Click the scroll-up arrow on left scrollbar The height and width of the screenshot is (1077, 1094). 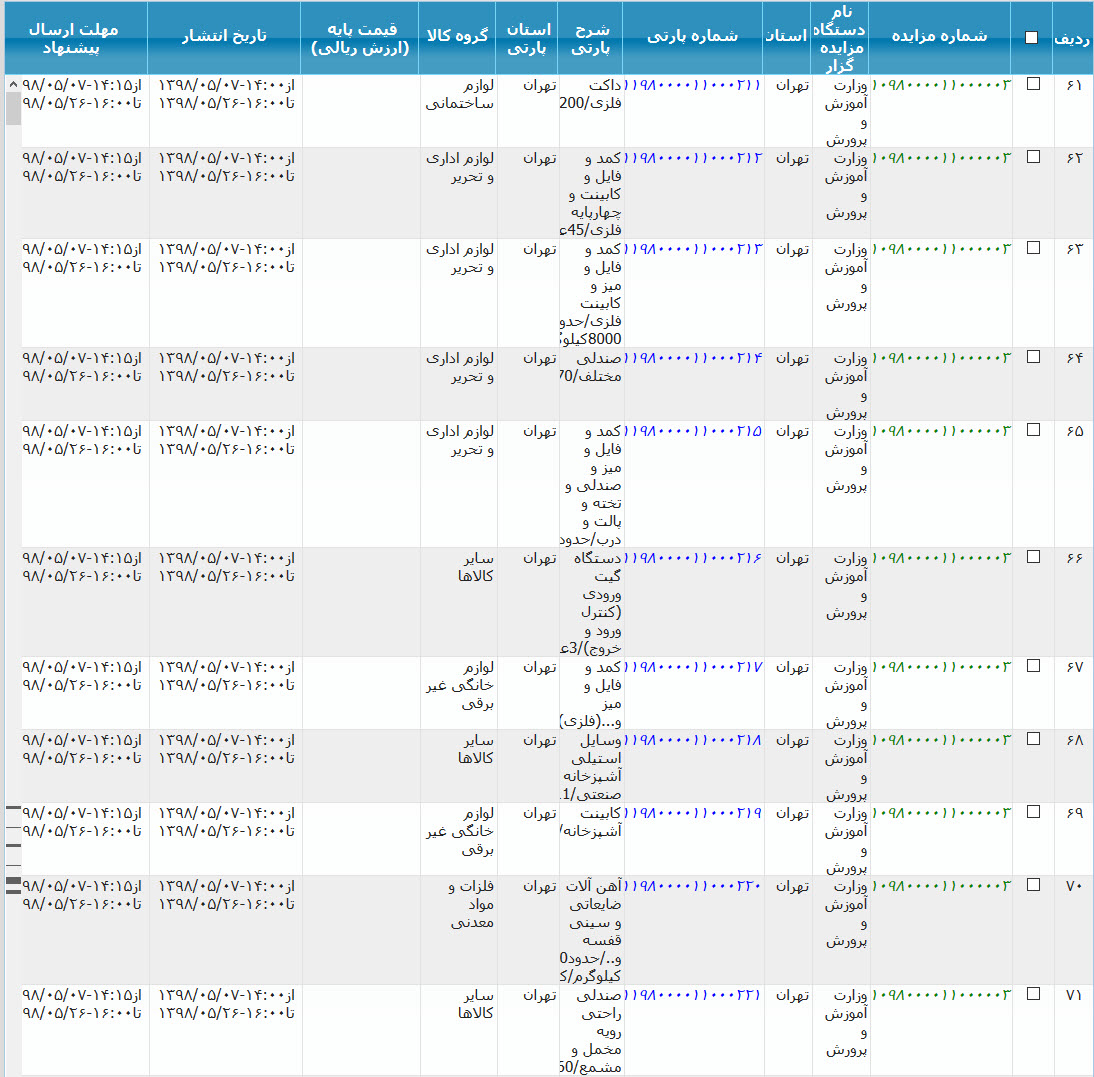tap(13, 83)
